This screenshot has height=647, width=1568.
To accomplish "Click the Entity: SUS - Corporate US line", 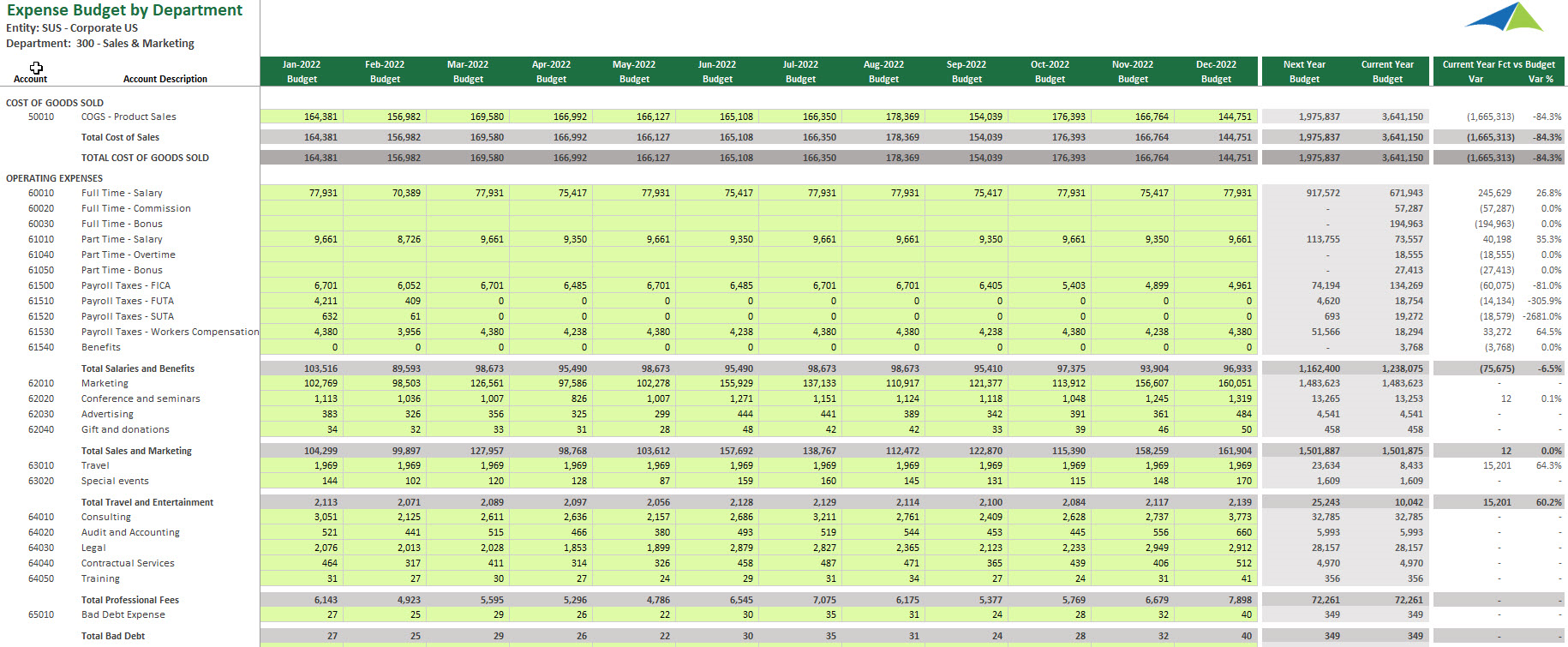I will (x=72, y=28).
